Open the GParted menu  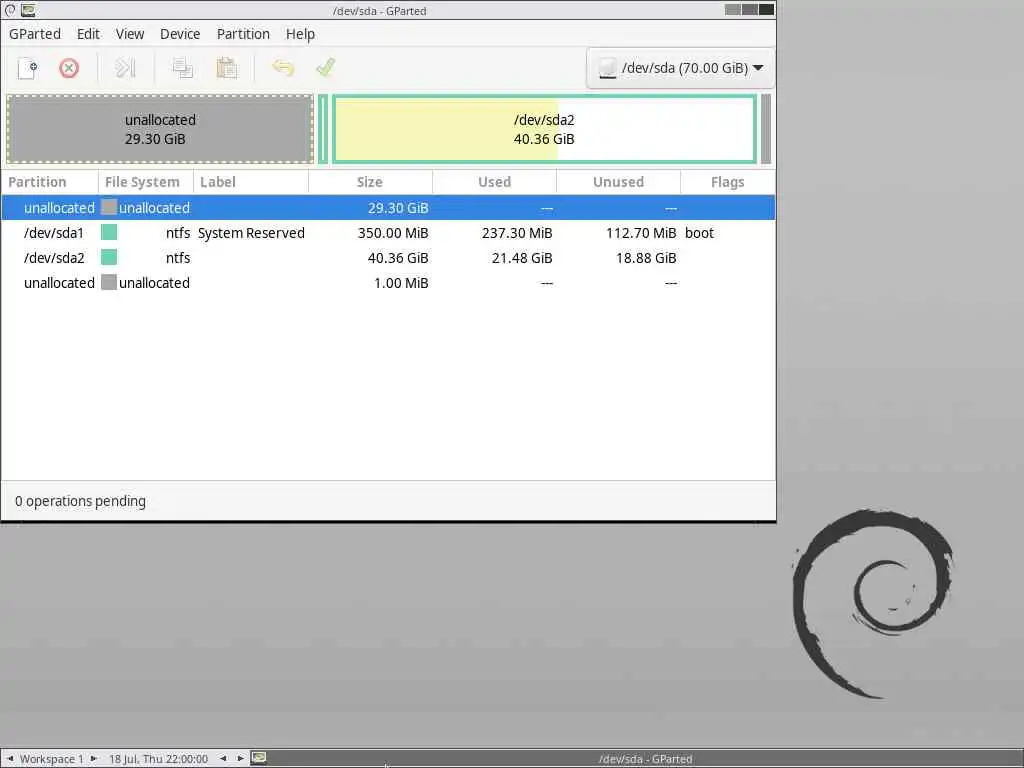pos(35,34)
